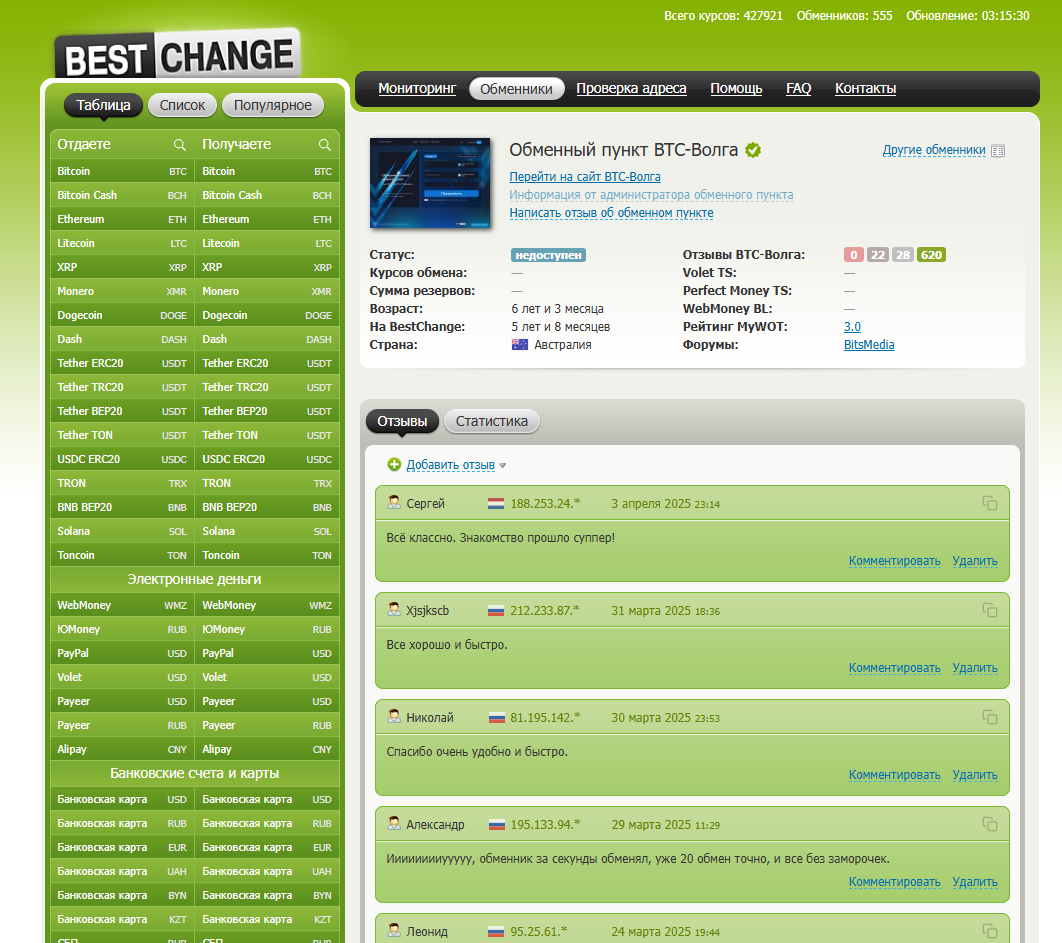Click the user avatar icon next to Николай
Image resolution: width=1062 pixels, height=943 pixels.
point(394,717)
